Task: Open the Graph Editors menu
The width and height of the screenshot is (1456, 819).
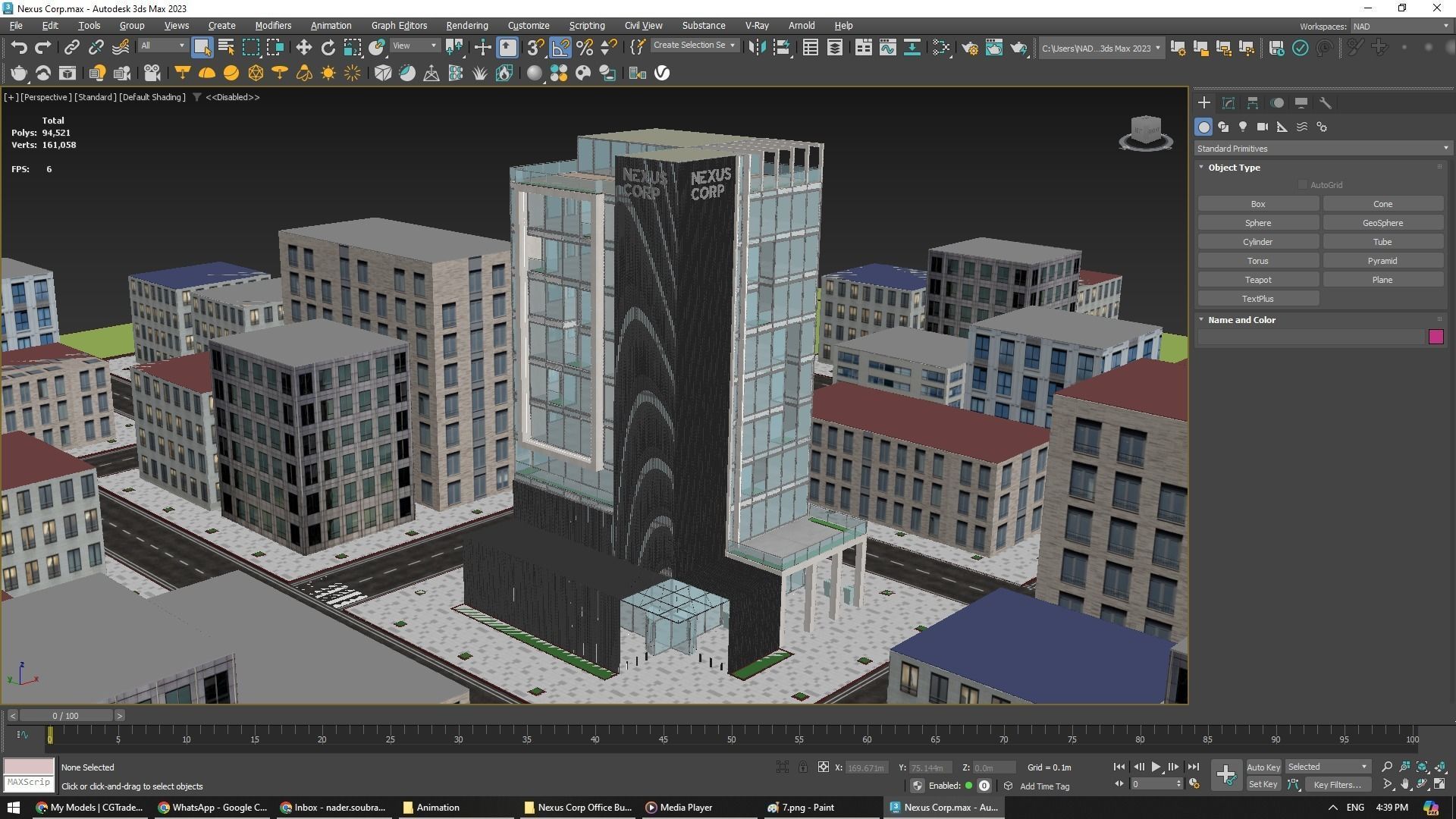Action: pyautogui.click(x=399, y=26)
